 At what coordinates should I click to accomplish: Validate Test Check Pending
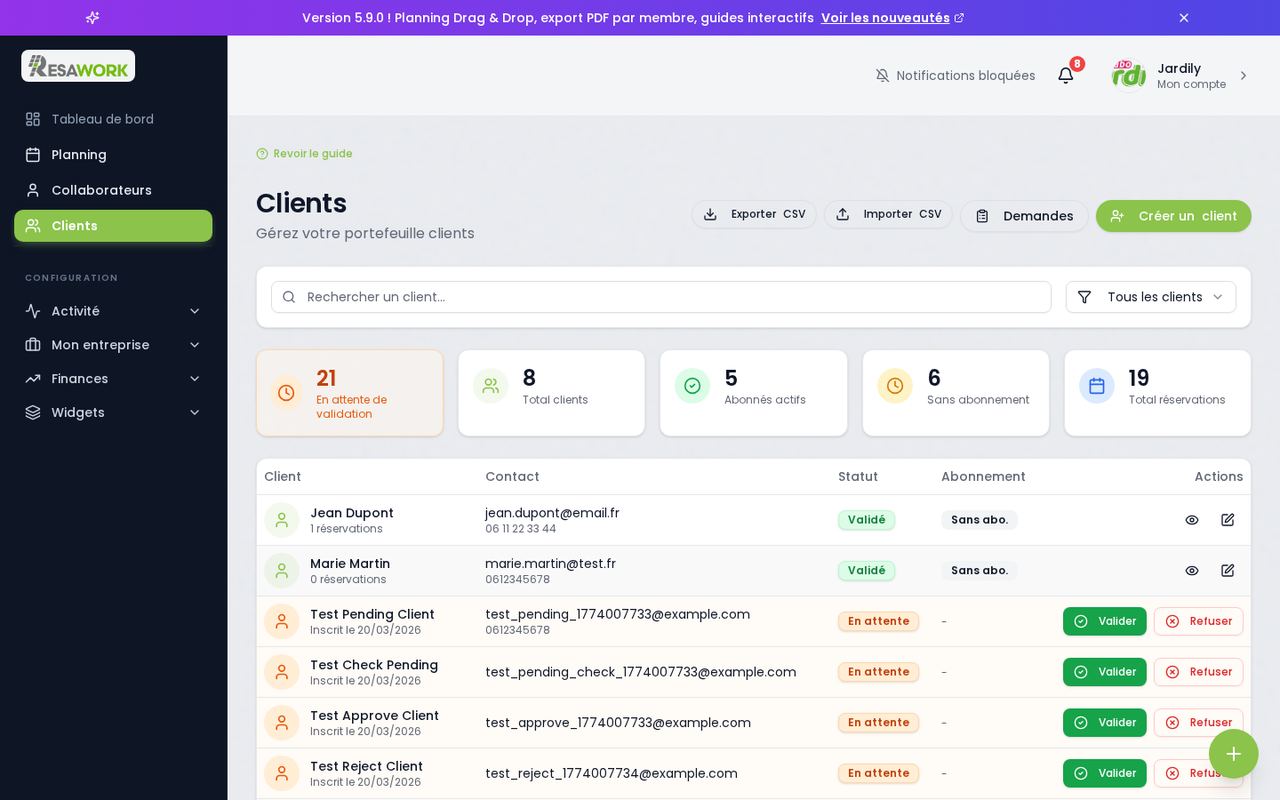(1104, 672)
